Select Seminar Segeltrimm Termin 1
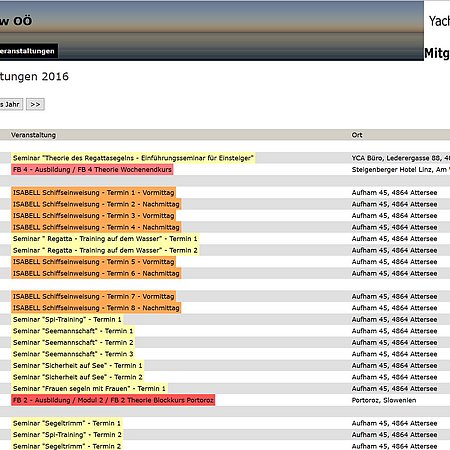This screenshot has width=450, height=450. [x=67, y=423]
